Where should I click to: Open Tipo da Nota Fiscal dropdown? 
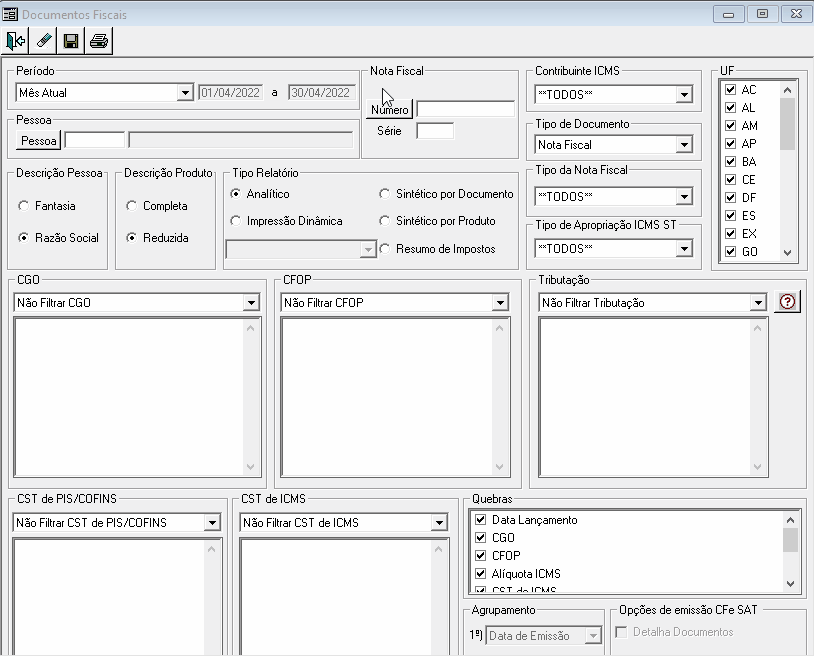684,197
